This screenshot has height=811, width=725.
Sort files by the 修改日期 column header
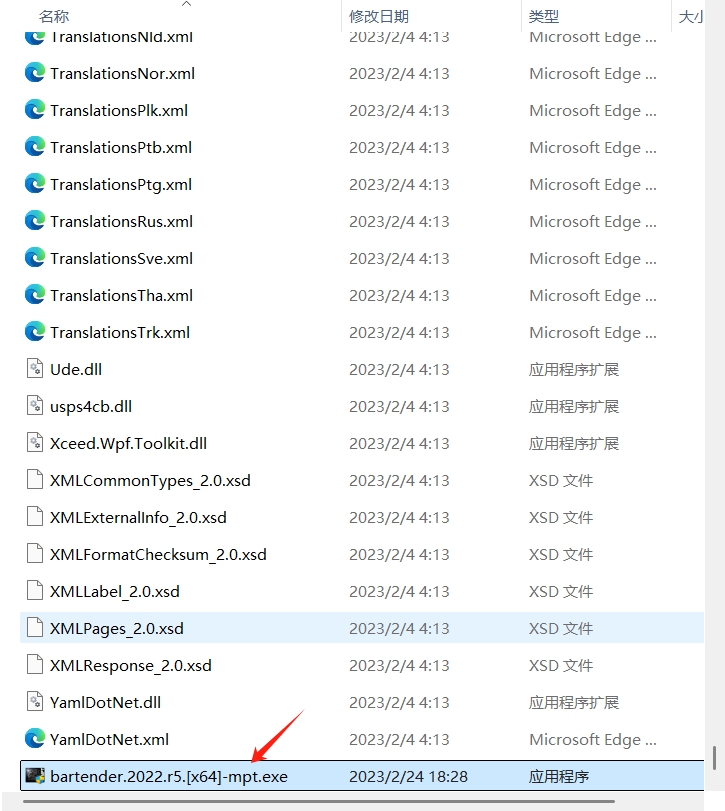click(x=379, y=17)
